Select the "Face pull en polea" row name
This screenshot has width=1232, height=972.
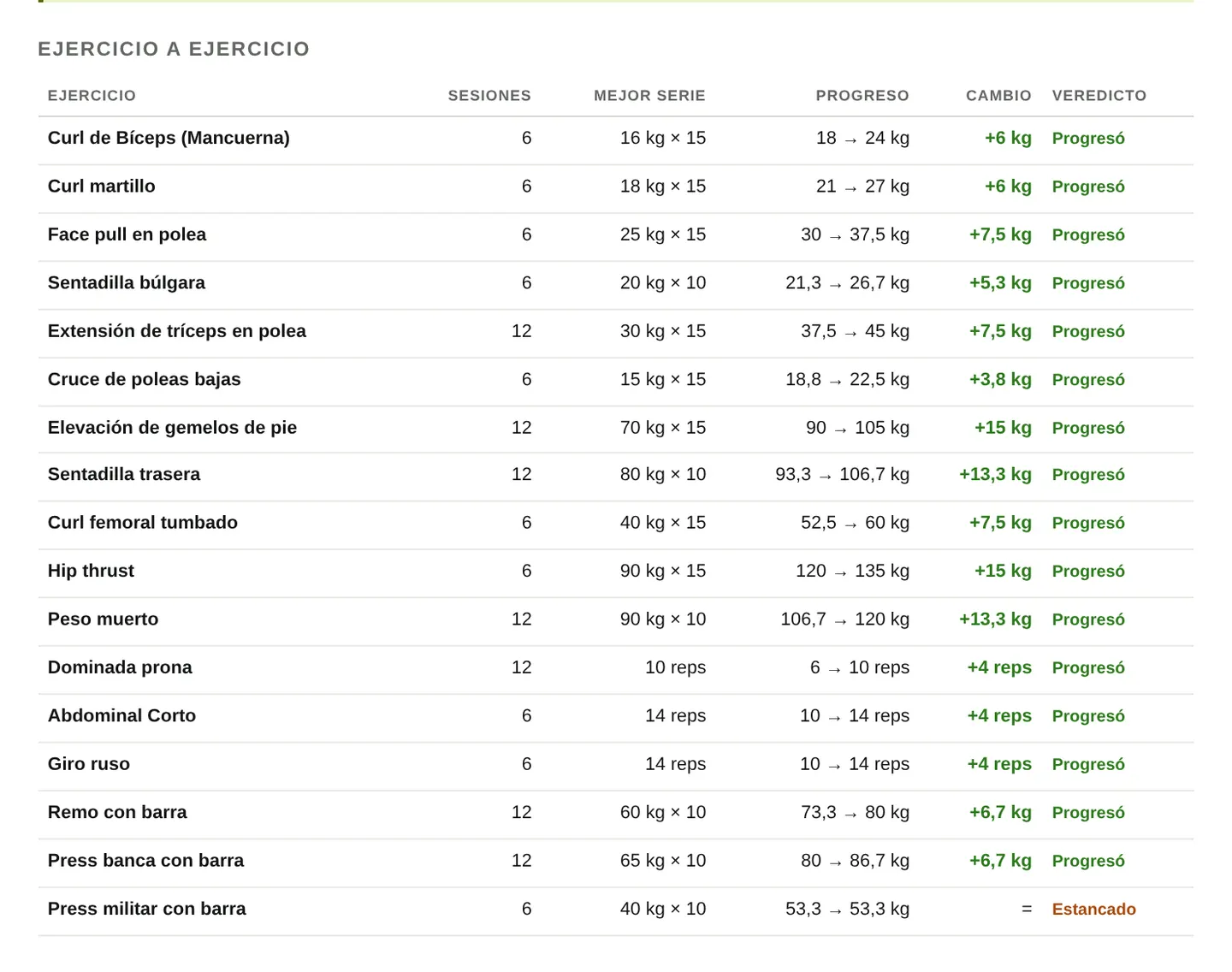point(127,234)
